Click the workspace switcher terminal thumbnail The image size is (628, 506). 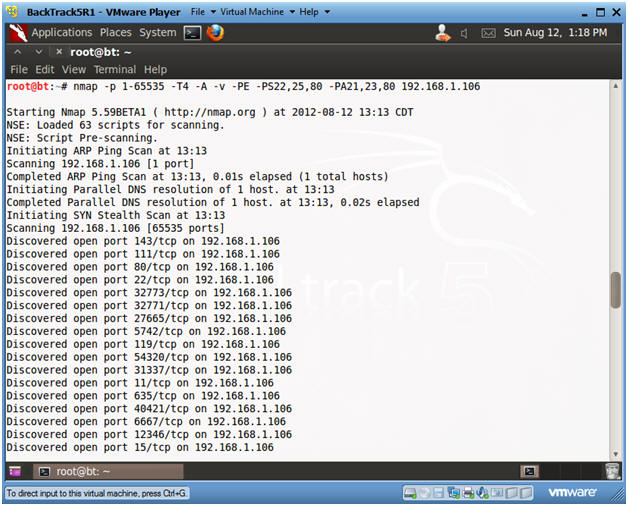pos(529,471)
